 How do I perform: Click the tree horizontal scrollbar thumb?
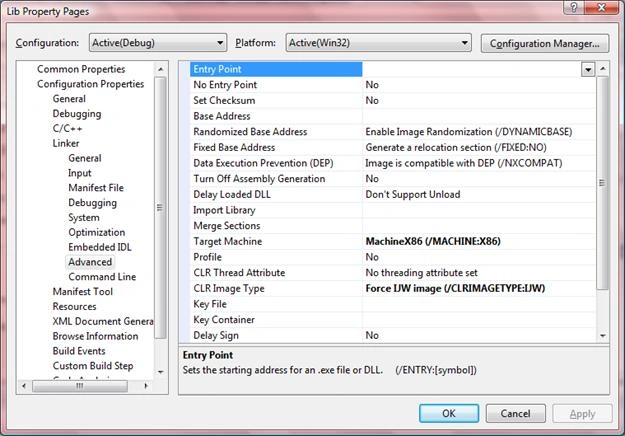(x=80, y=386)
